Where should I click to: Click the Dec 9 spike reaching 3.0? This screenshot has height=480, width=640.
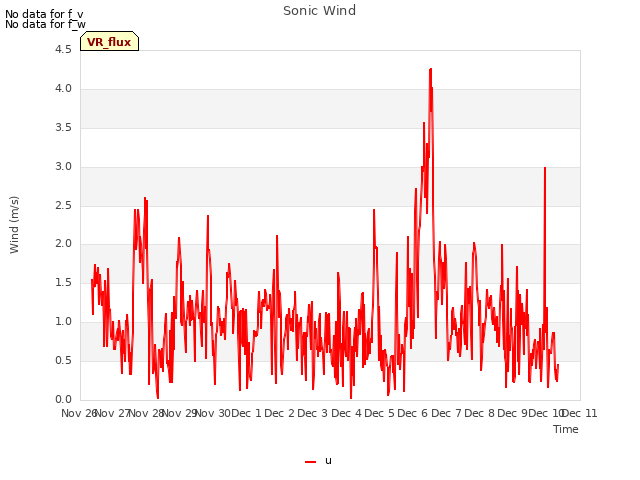(545, 168)
